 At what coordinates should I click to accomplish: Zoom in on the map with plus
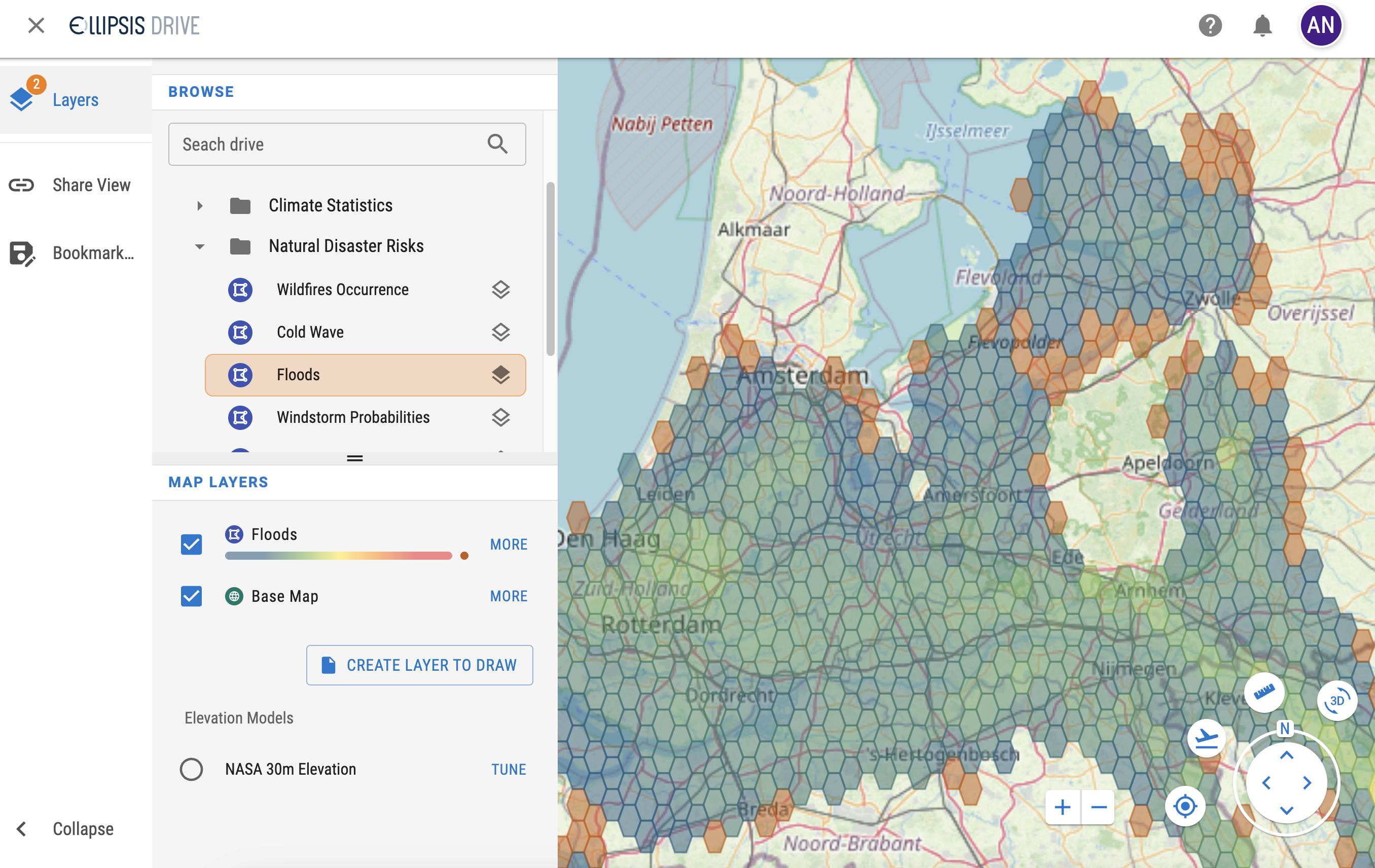click(x=1062, y=807)
